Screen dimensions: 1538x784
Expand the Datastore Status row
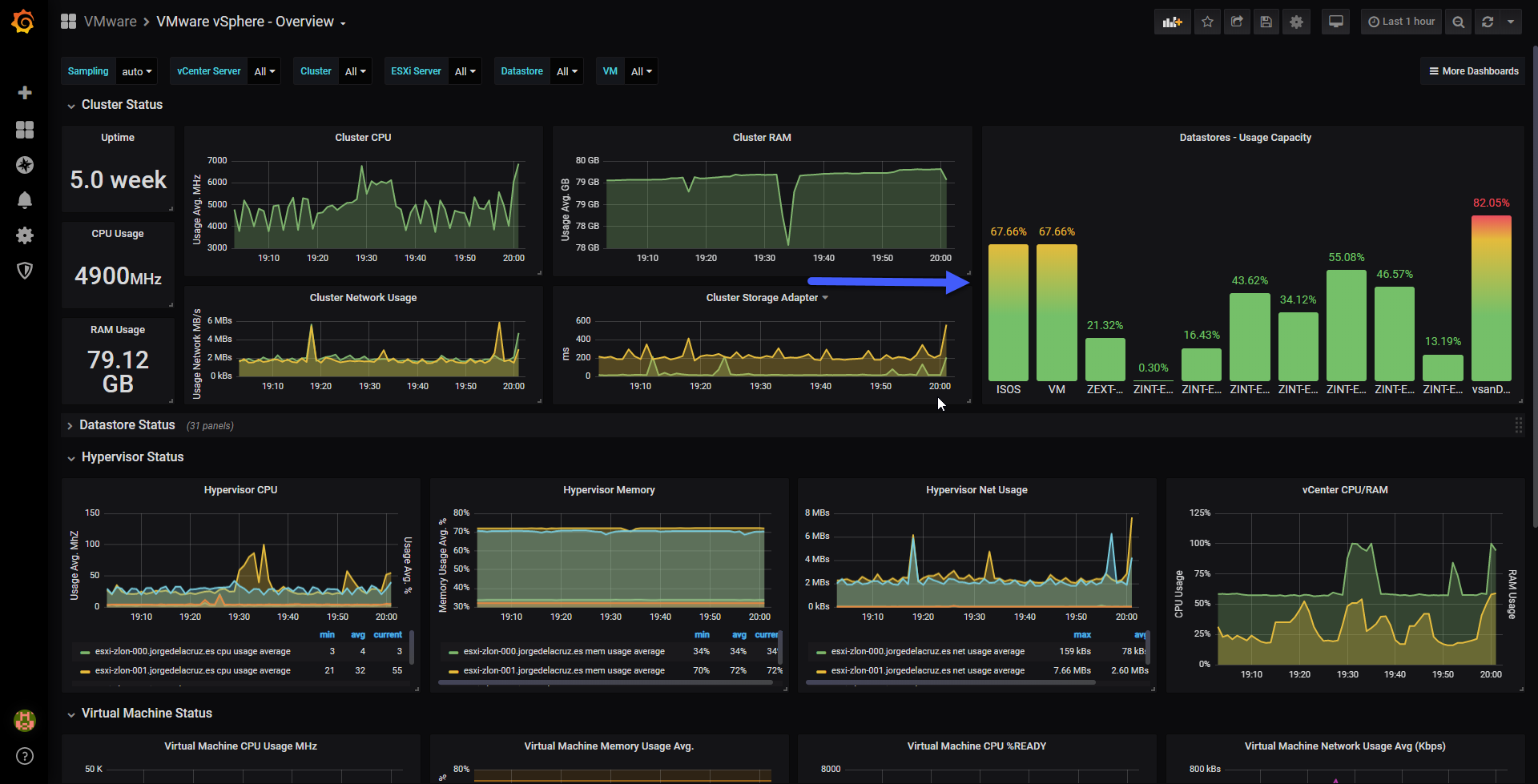[x=127, y=425]
